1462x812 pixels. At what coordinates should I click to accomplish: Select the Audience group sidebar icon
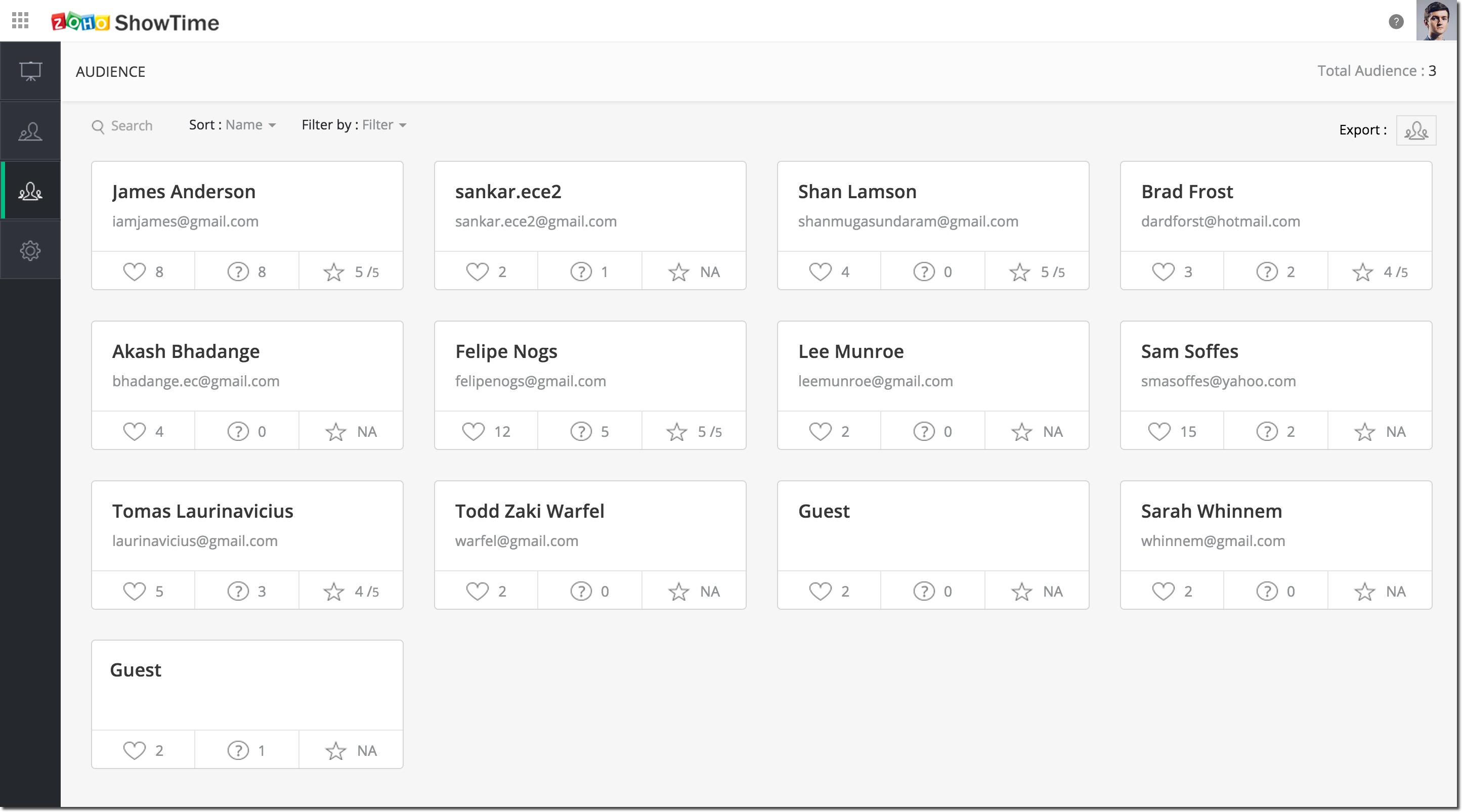click(x=31, y=191)
